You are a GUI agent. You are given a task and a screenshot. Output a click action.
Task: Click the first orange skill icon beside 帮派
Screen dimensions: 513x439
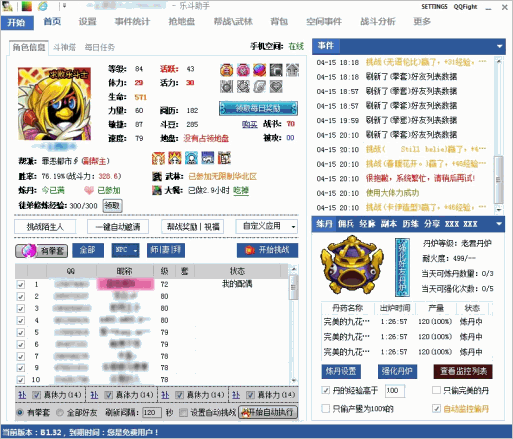point(158,158)
